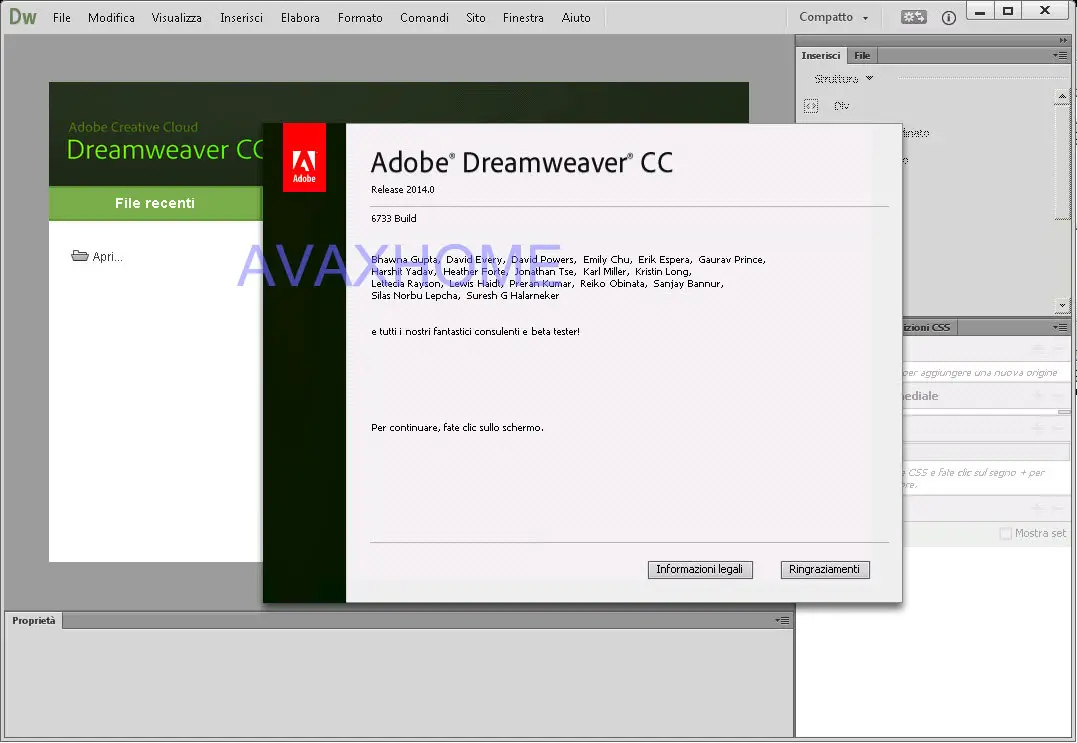Click the File recenti header
Viewport: 1077px width, 743px height.
155,203
